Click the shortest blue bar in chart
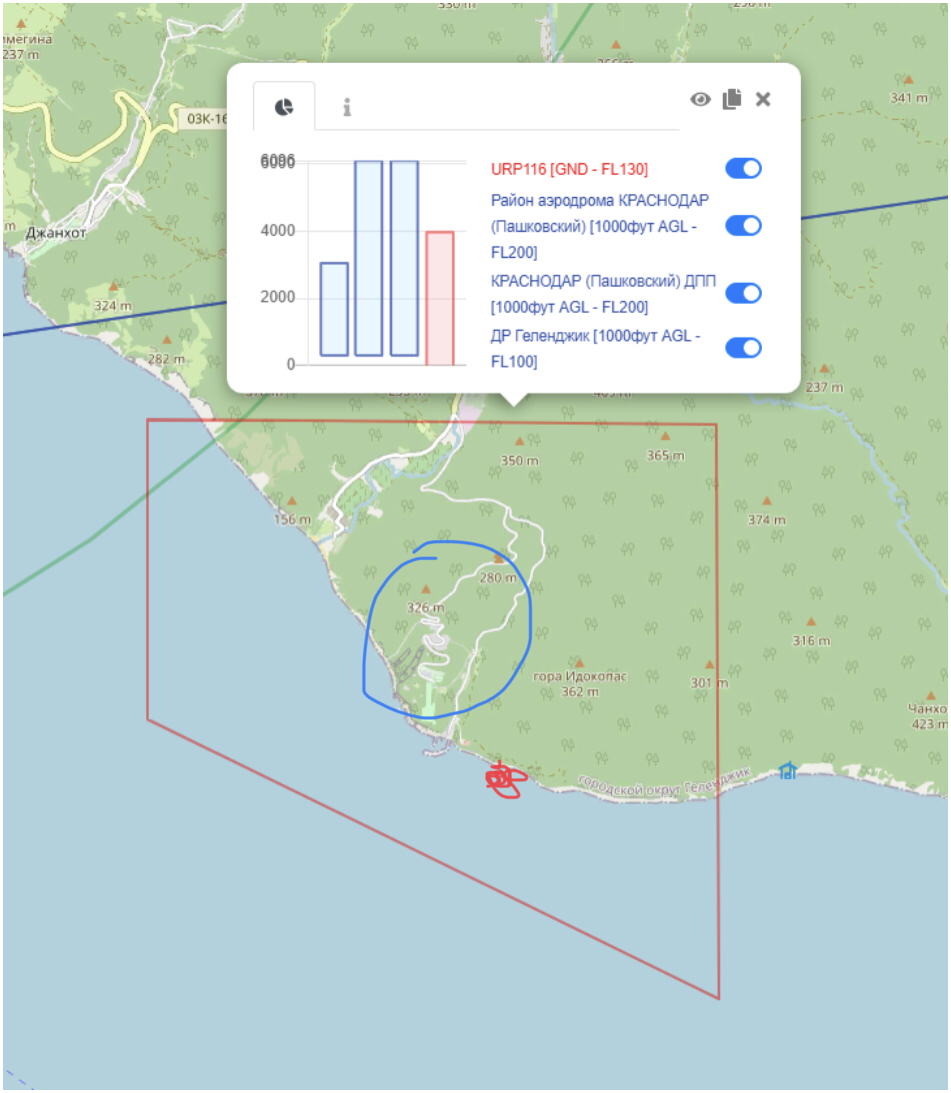The width and height of the screenshot is (951, 1093). click(x=334, y=309)
